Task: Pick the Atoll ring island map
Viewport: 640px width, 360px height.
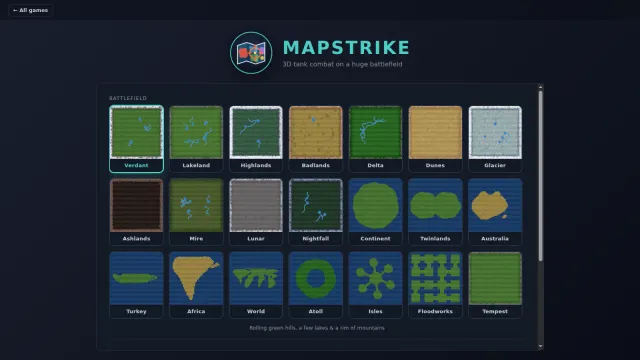Action: [316, 285]
